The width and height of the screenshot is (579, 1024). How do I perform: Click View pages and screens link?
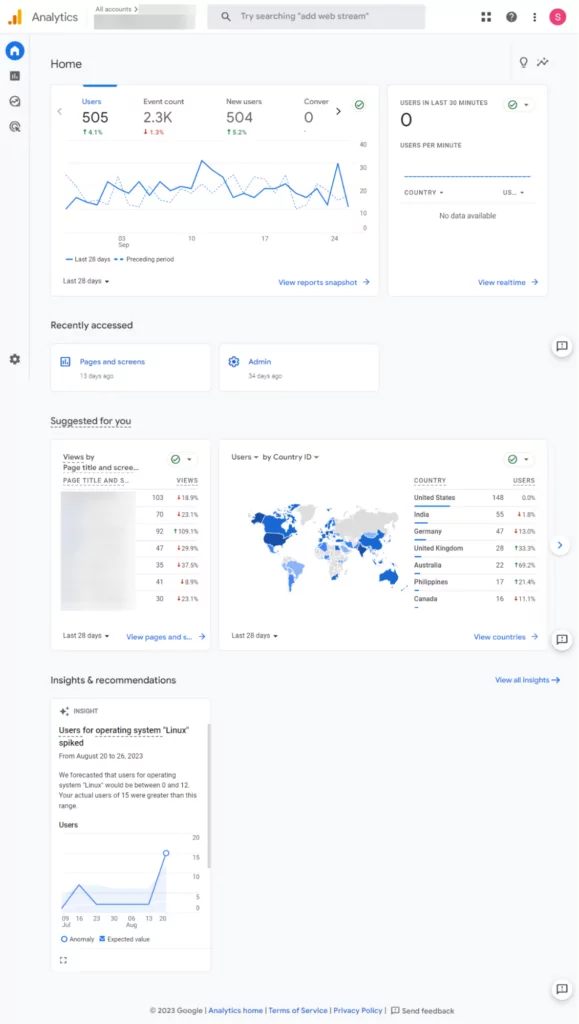pyautogui.click(x=166, y=637)
